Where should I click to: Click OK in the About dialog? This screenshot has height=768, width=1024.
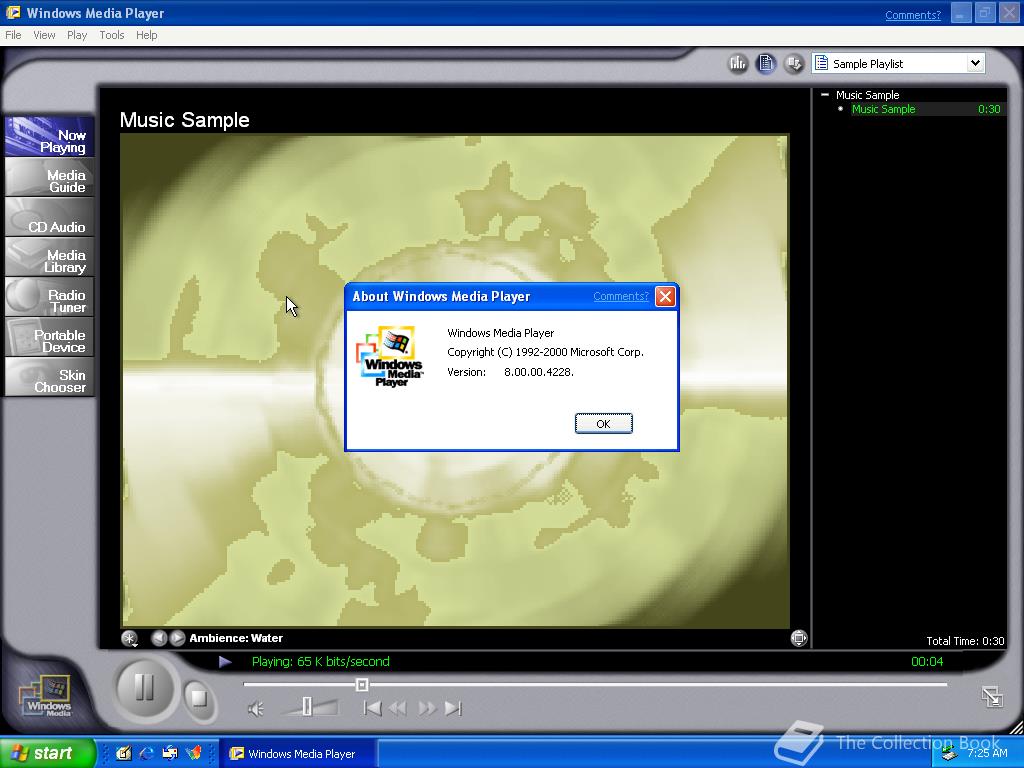(x=603, y=424)
